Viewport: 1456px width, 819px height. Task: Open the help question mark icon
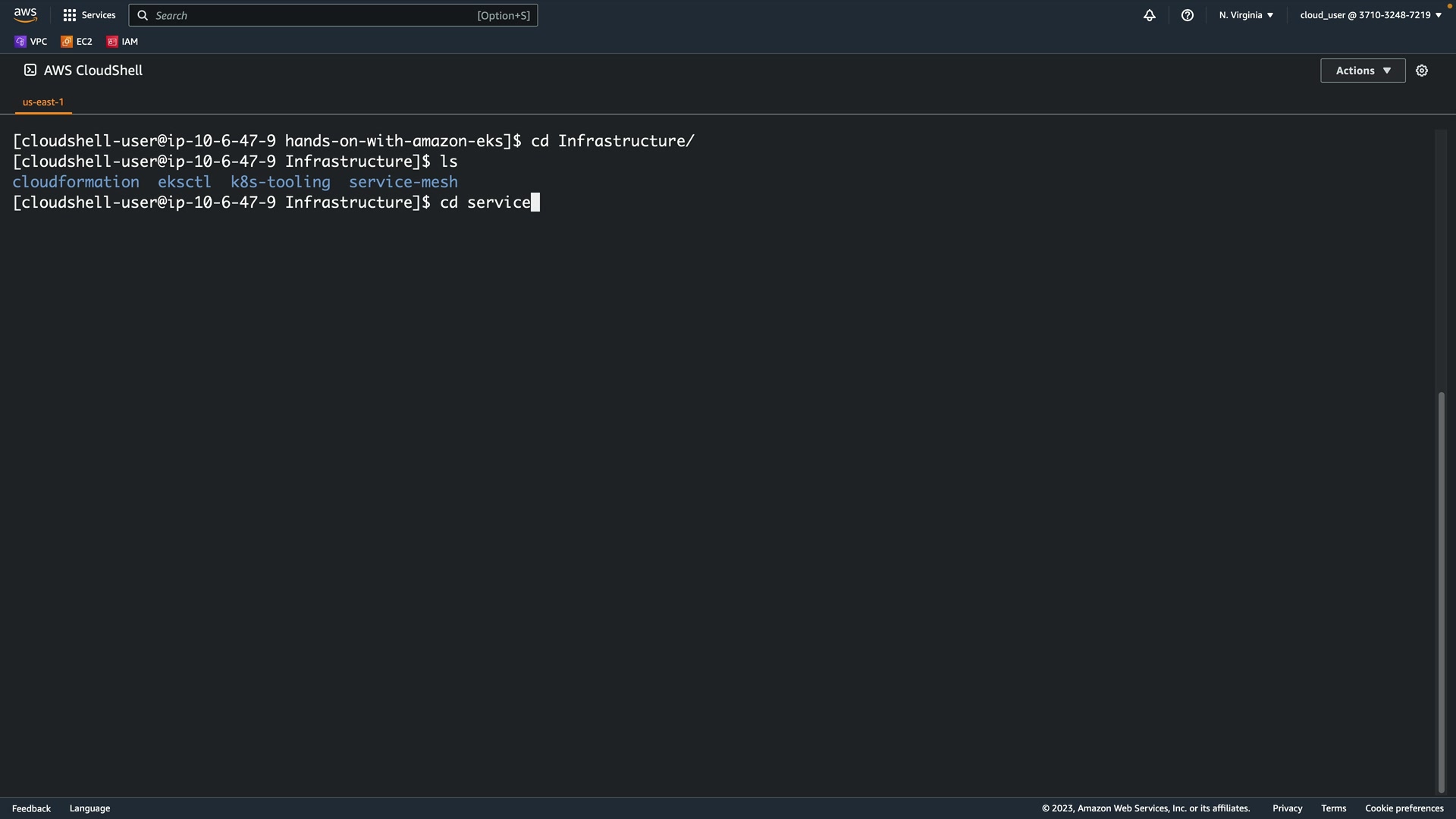[x=1187, y=15]
